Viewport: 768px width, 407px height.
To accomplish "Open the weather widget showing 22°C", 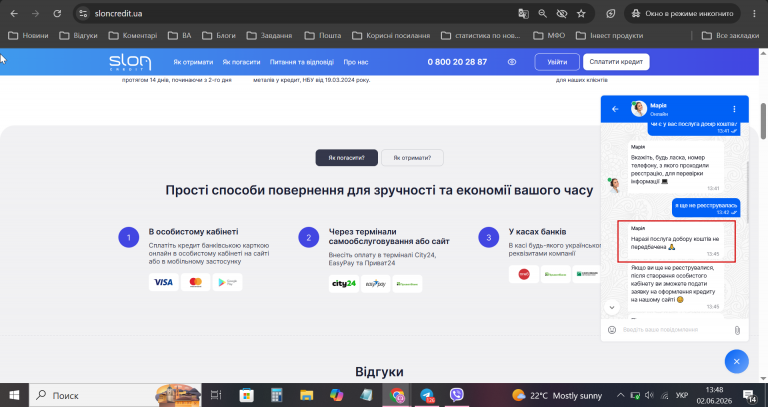I will (x=557, y=395).
